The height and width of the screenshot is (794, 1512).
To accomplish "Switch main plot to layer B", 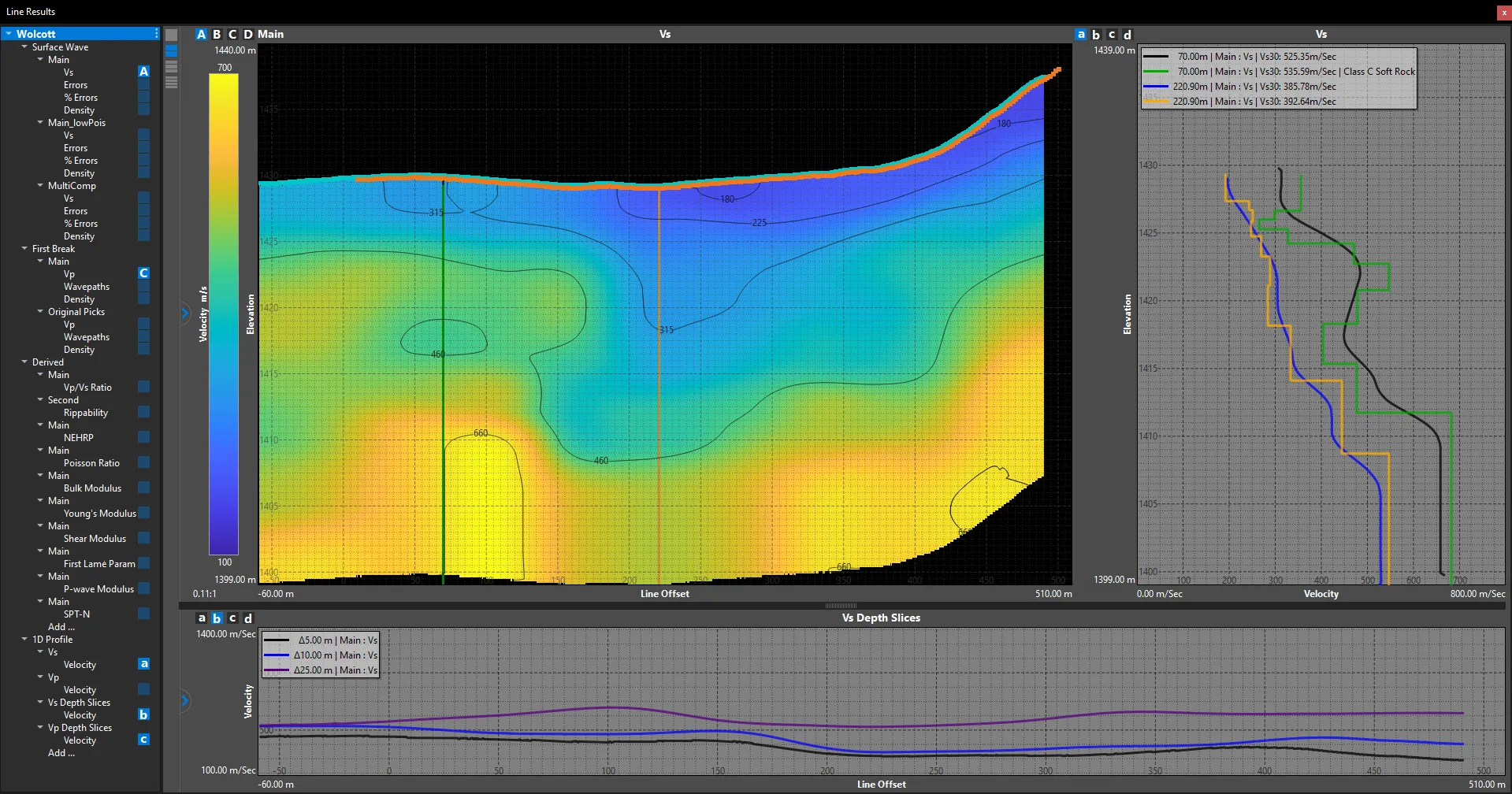I will coord(217,34).
